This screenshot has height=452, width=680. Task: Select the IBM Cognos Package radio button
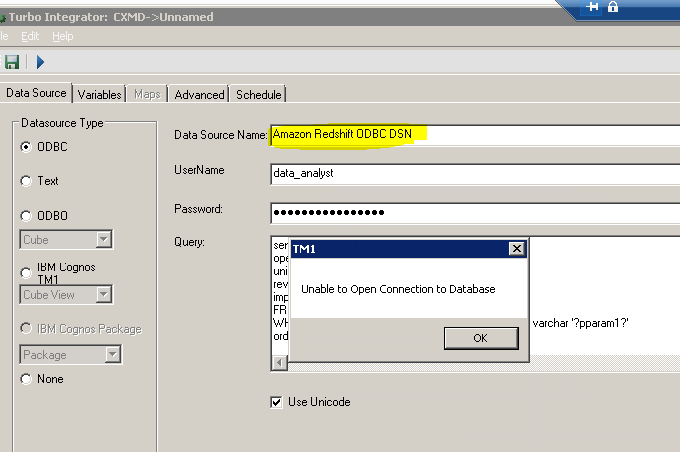tap(26, 328)
